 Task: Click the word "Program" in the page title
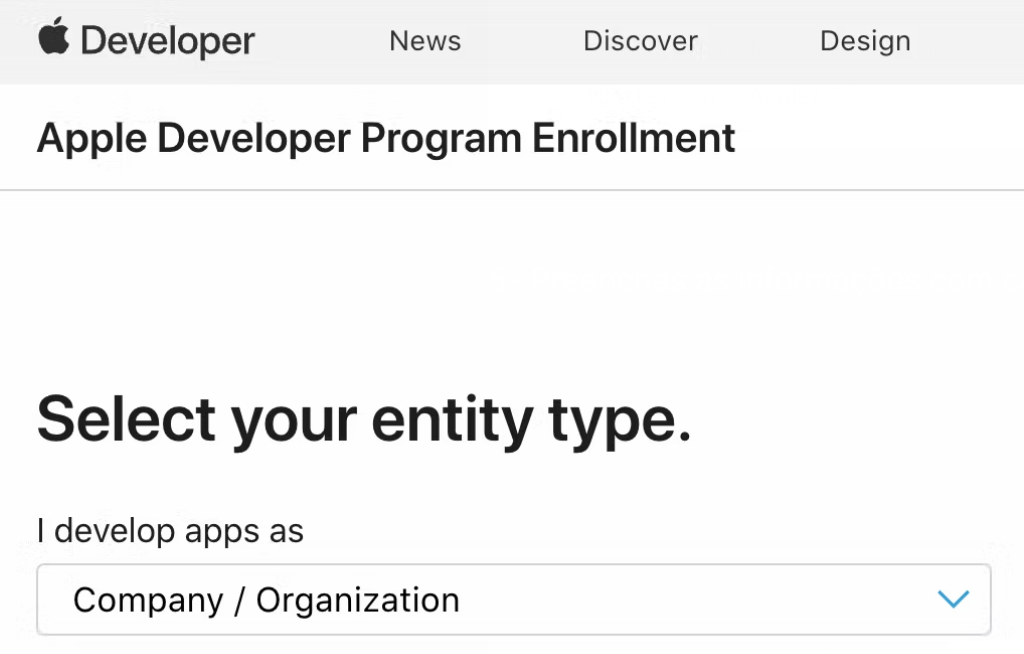click(441, 138)
